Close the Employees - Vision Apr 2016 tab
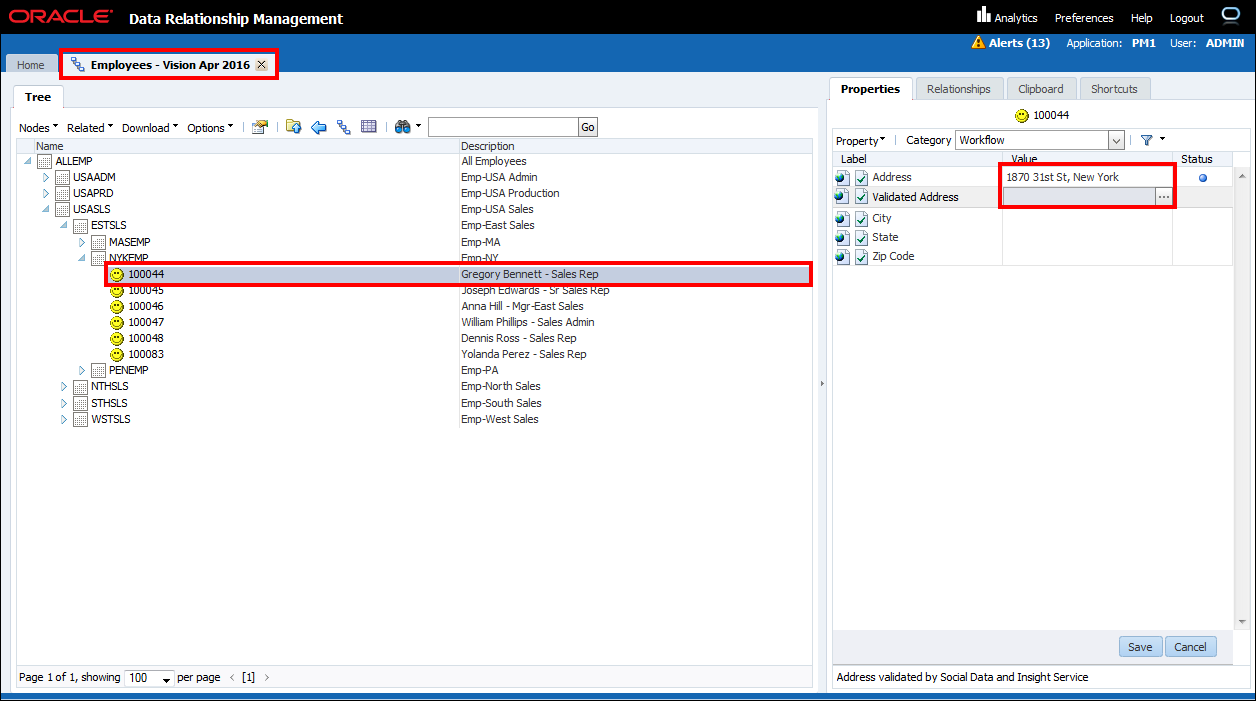Screen dimensions: 1256x701 click(262, 64)
